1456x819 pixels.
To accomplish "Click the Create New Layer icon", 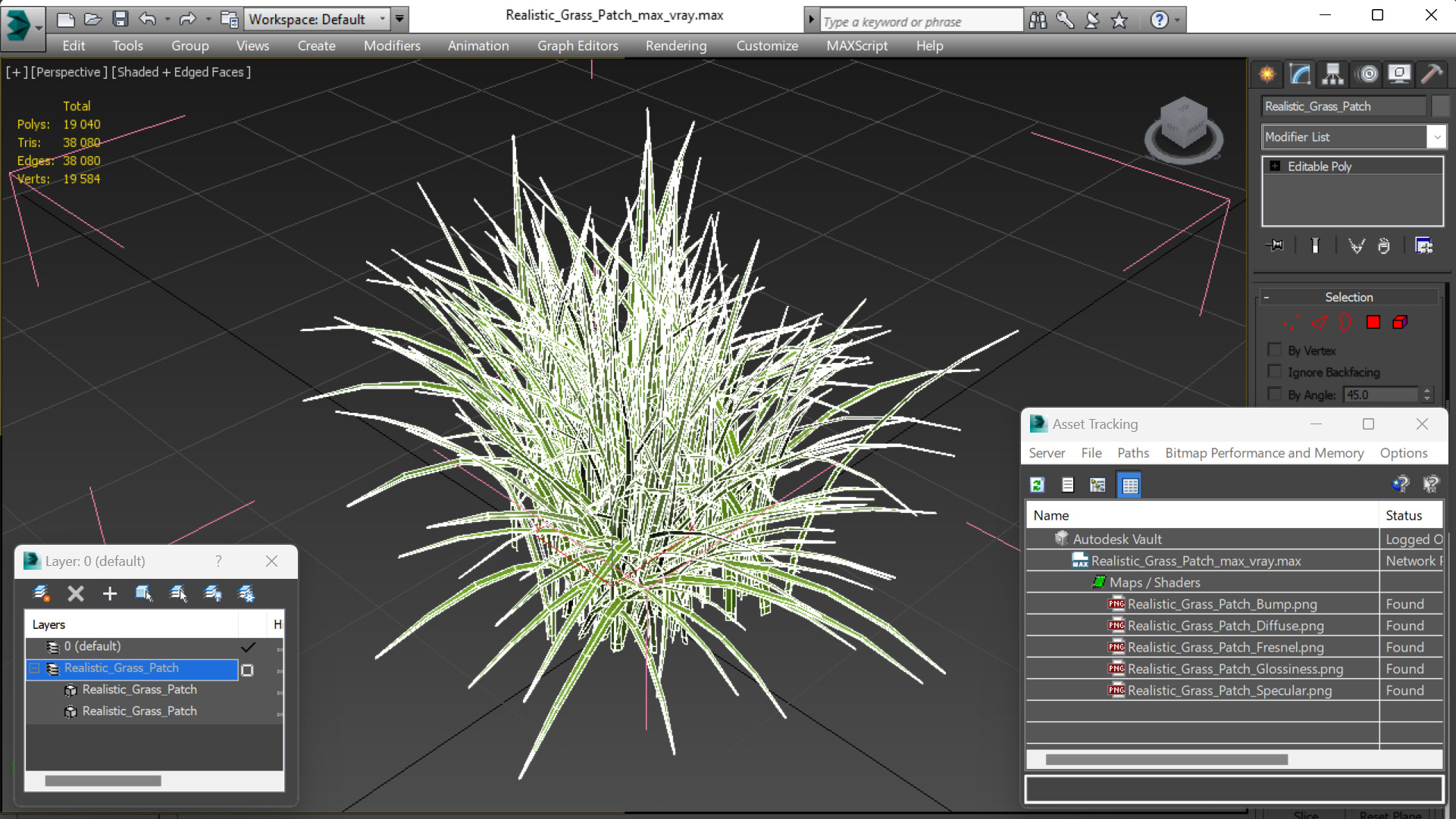I will 42,593.
